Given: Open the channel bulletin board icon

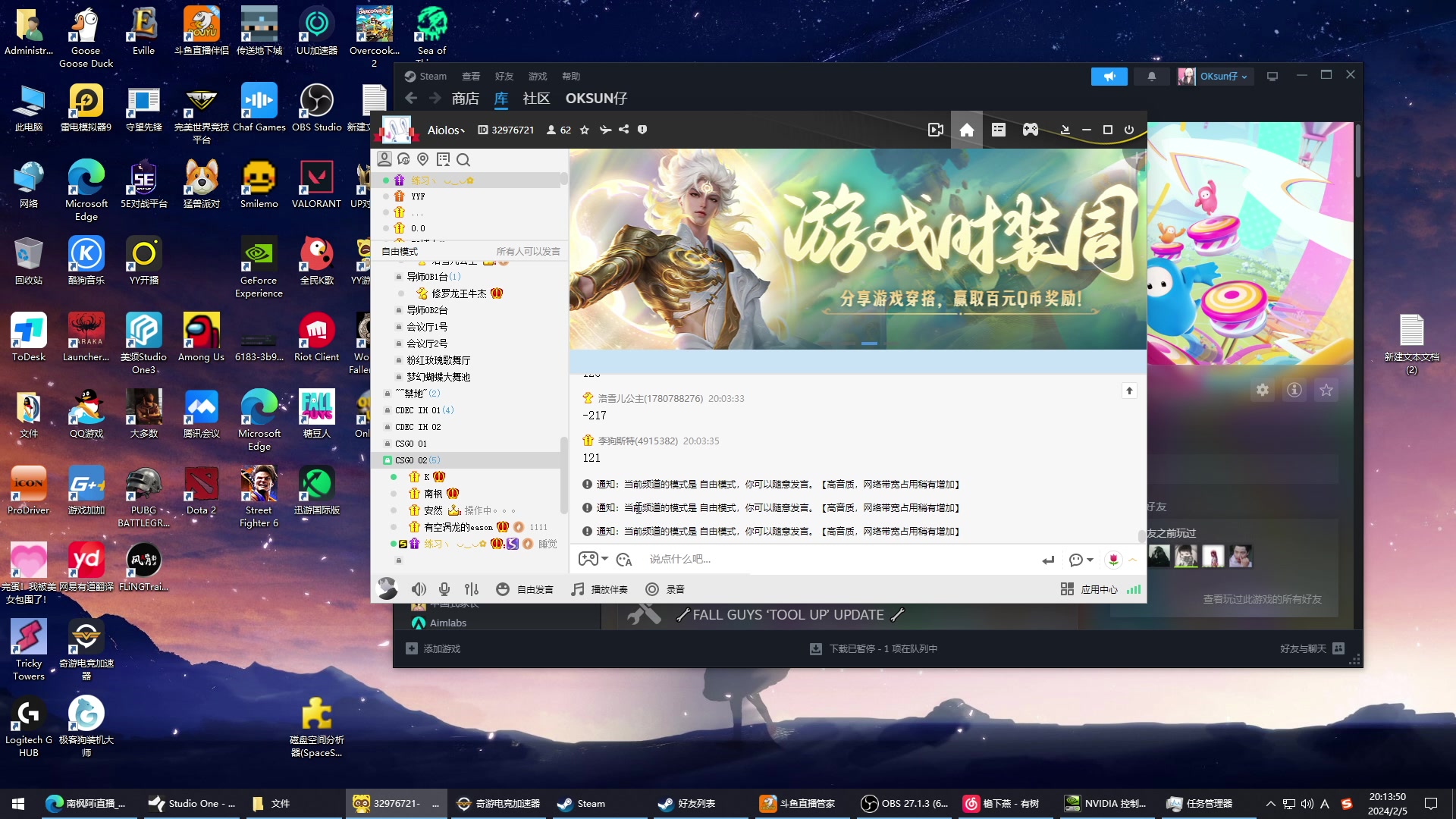Looking at the screenshot, I should click(x=443, y=159).
